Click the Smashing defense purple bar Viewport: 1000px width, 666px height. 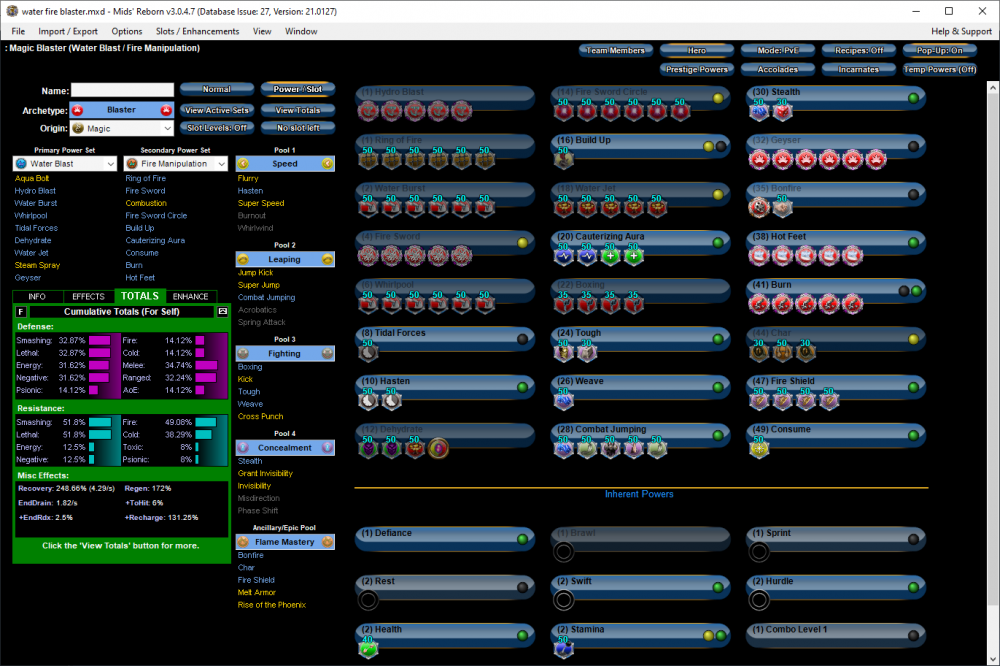(100, 340)
